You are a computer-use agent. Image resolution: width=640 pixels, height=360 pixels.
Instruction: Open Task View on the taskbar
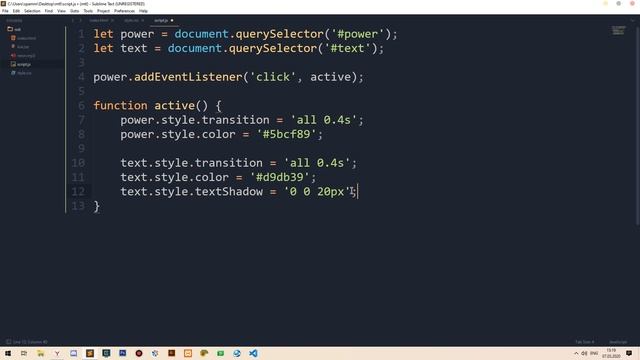pos(24,353)
